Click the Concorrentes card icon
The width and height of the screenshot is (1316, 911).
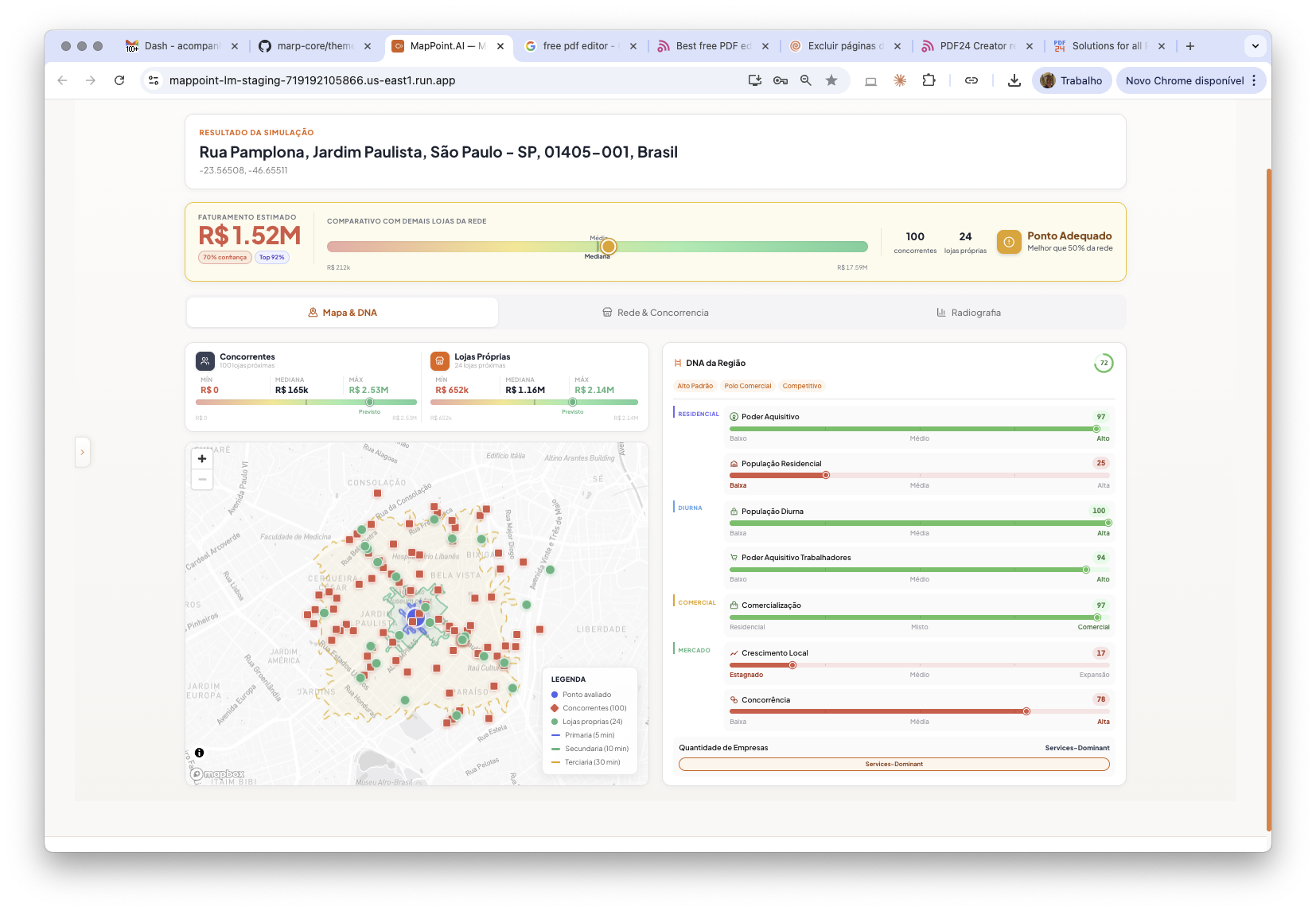pos(205,361)
